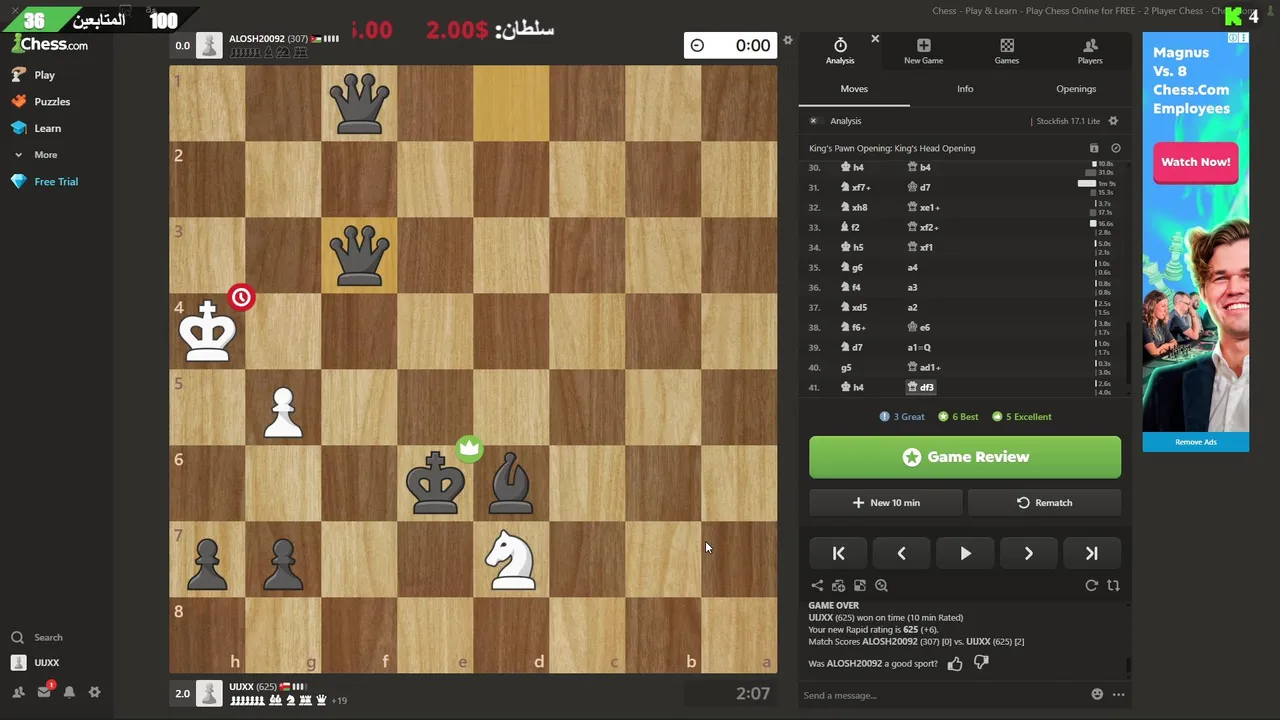This screenshot has height=720, width=1280.
Task: Open the New Game tab
Action: [923, 51]
